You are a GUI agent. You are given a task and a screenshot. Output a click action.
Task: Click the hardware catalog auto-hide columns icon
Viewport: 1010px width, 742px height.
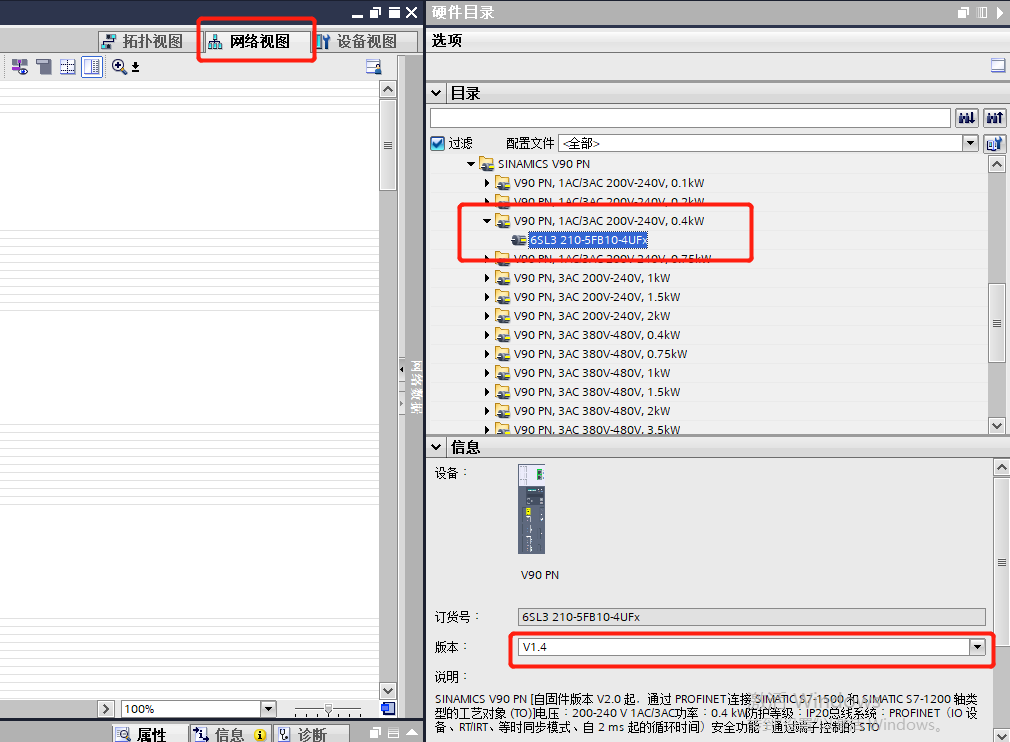[982, 12]
